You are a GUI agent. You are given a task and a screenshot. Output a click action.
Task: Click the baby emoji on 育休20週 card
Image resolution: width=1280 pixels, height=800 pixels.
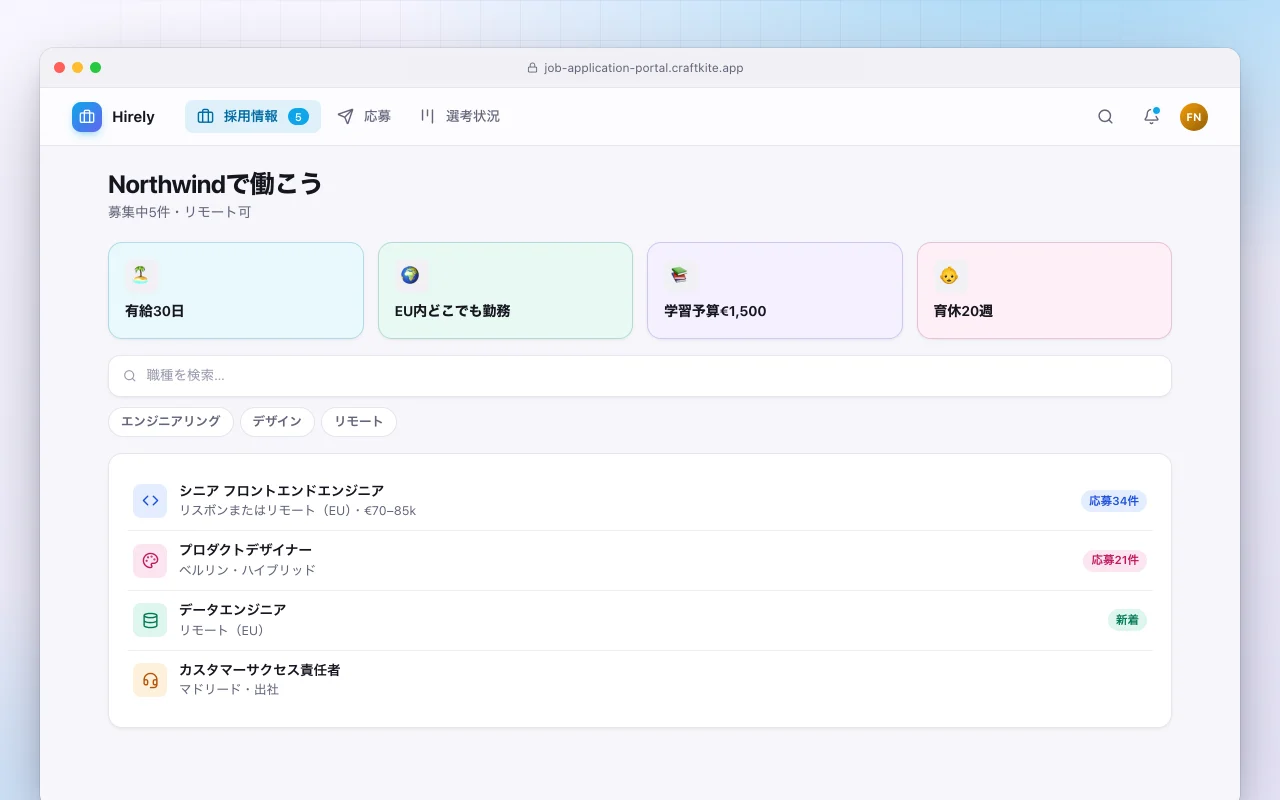point(949,275)
